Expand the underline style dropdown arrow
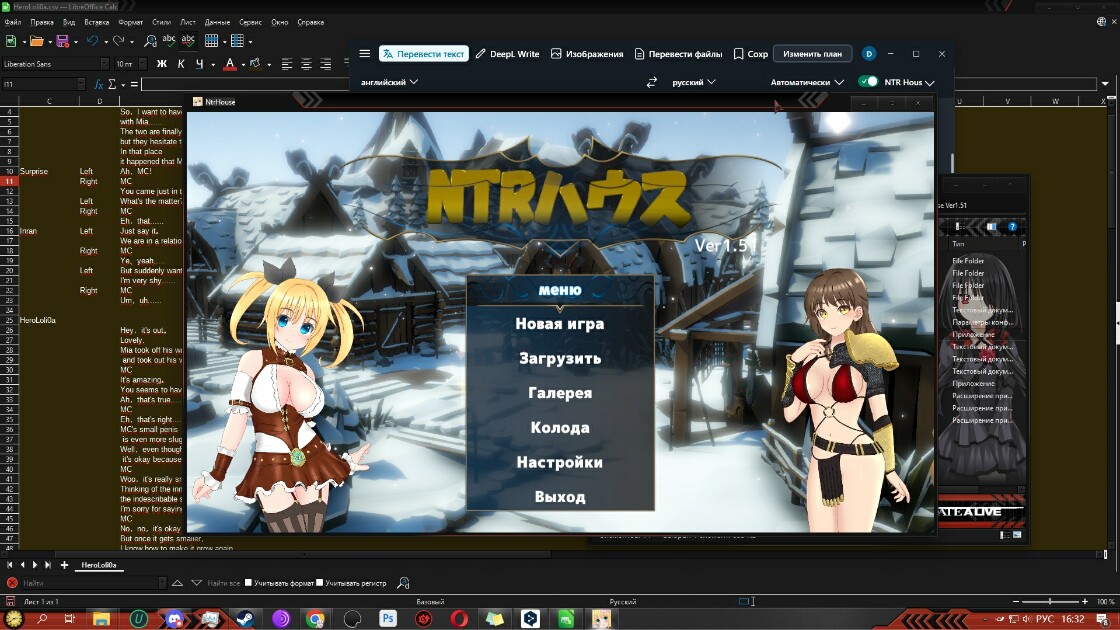The height and width of the screenshot is (630, 1120). pyautogui.click(x=212, y=64)
